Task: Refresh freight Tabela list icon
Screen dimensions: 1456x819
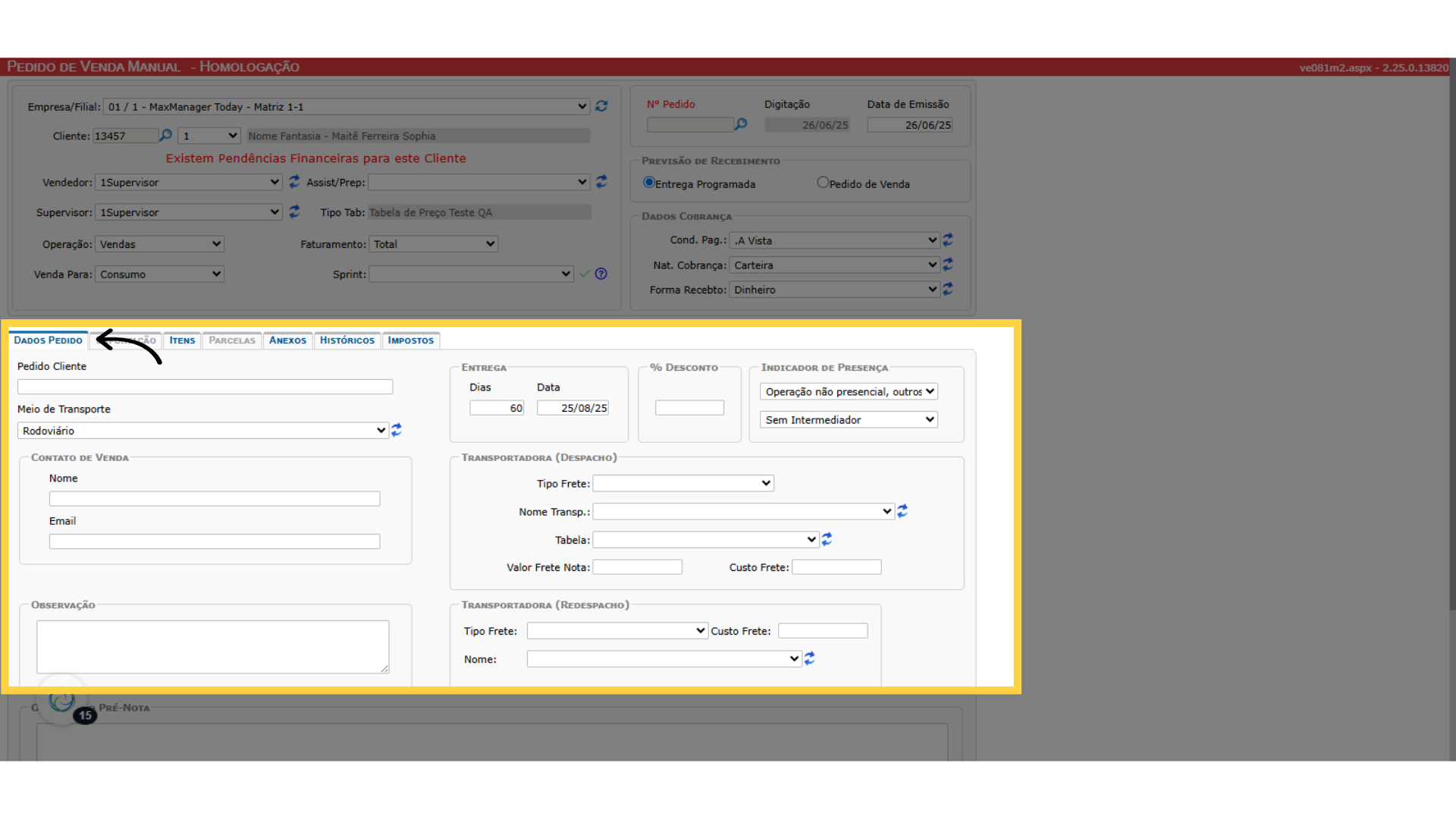Action: (827, 539)
